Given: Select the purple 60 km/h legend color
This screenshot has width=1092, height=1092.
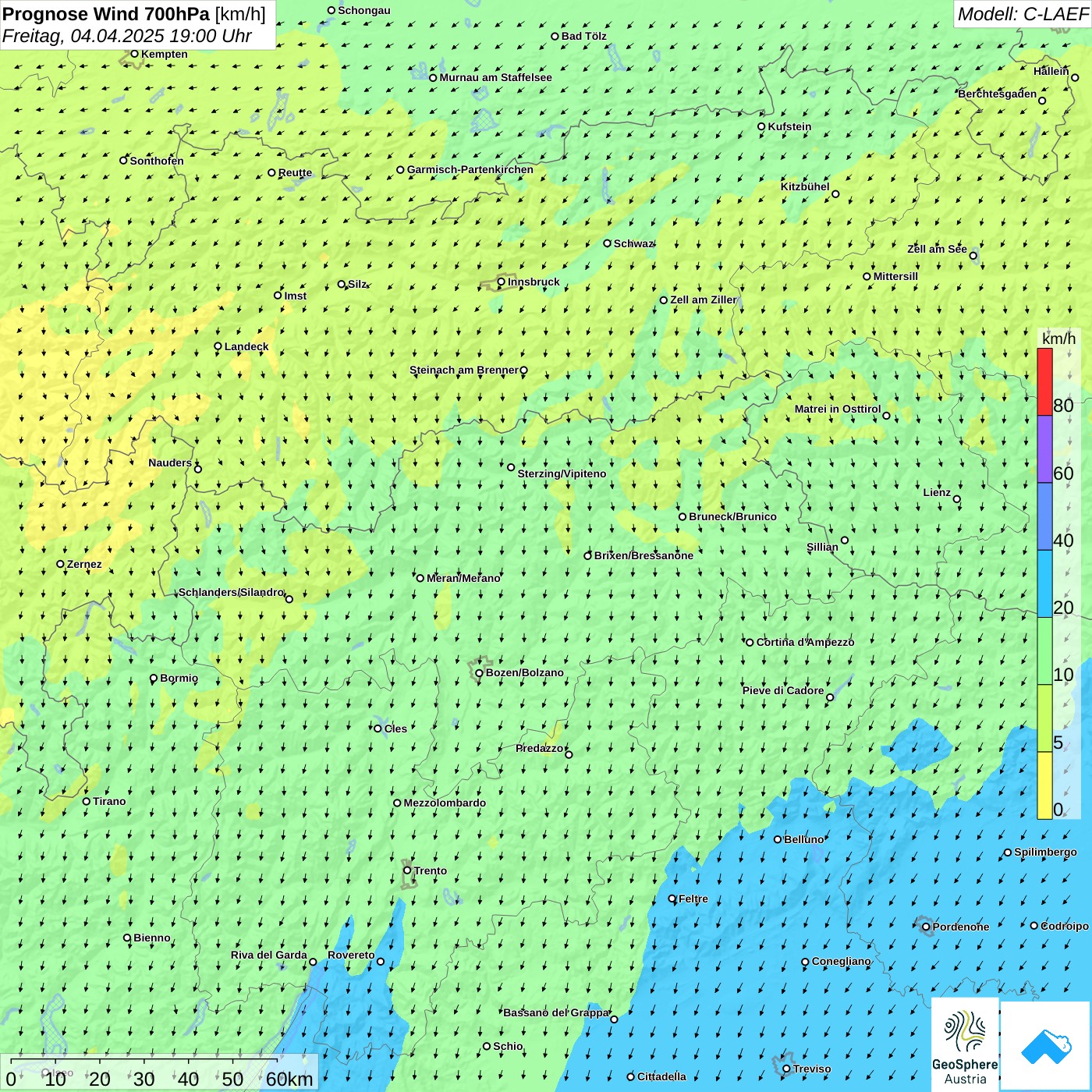Looking at the screenshot, I should coord(1044,449).
